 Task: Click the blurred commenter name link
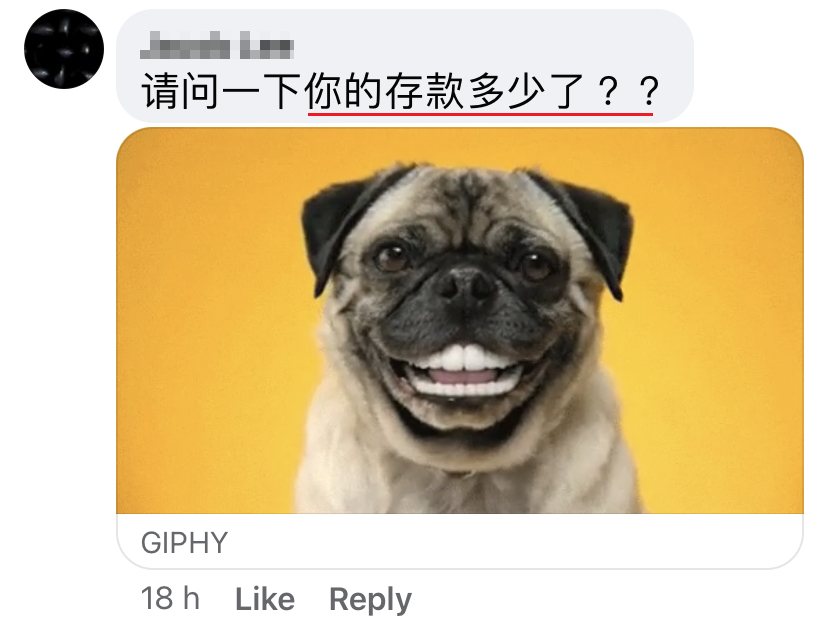217,45
